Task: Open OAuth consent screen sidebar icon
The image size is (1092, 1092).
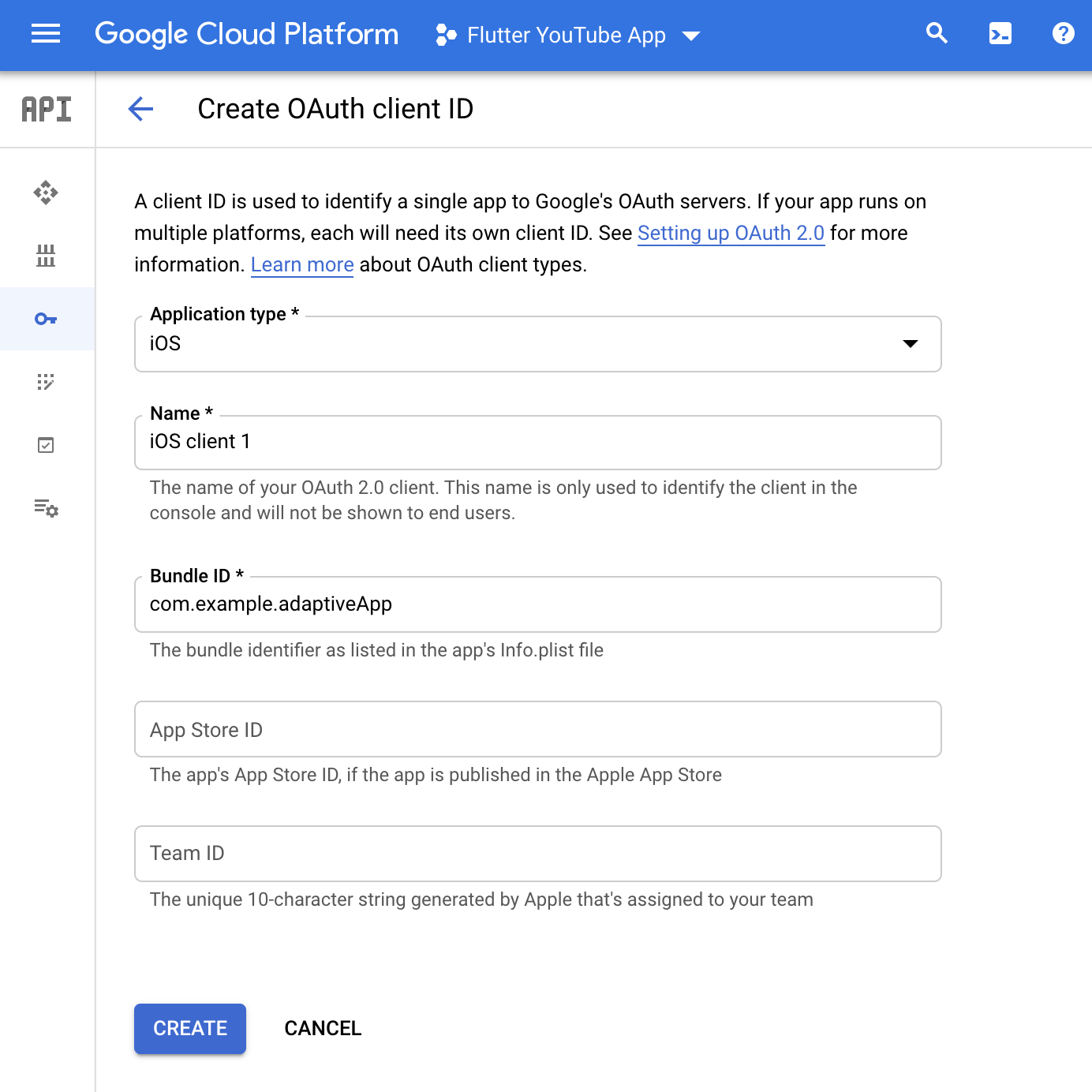Action: [x=46, y=382]
